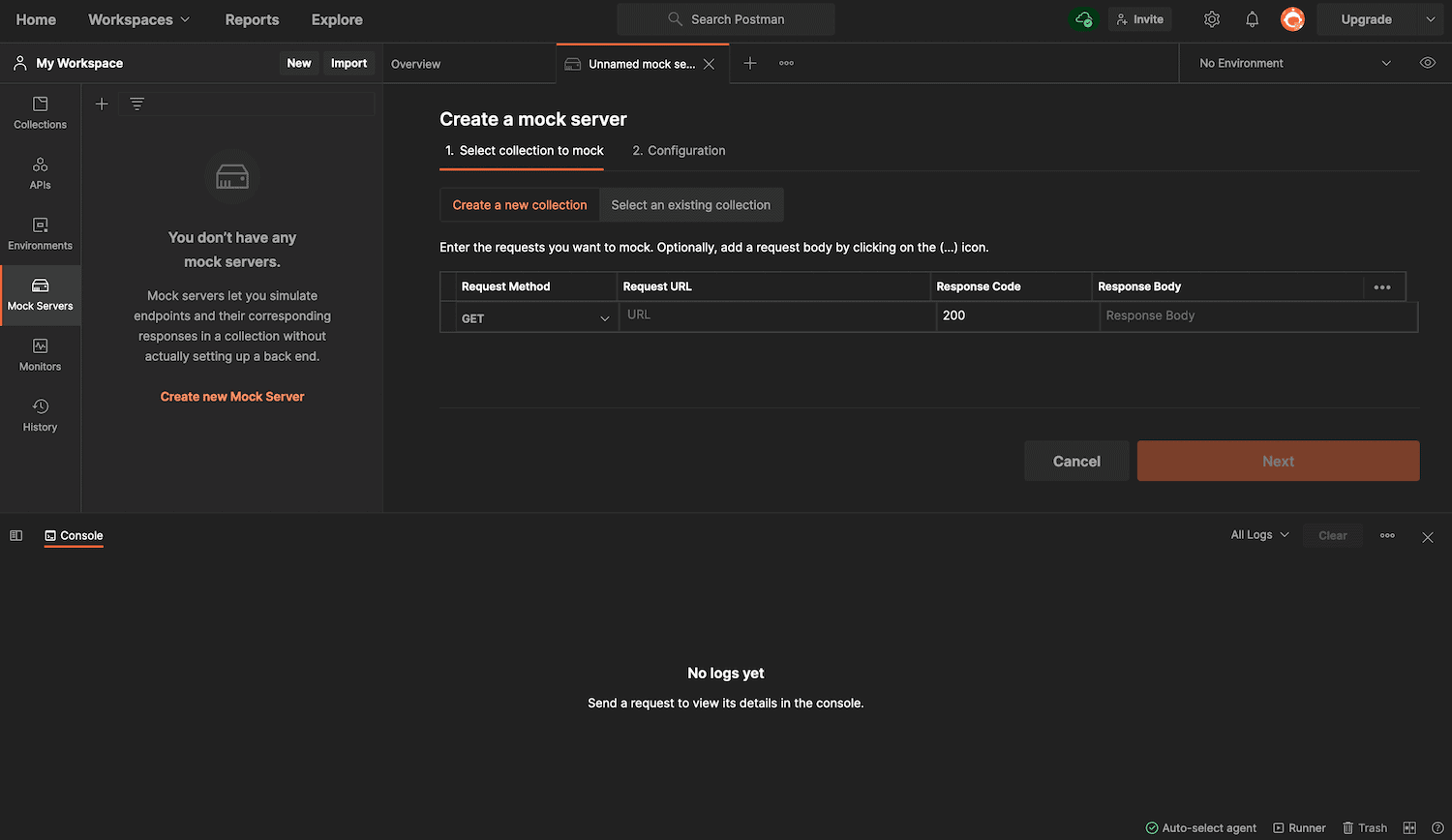Open the Monitors sidebar panel
Image resolution: width=1452 pixels, height=840 pixels.
pos(40,353)
